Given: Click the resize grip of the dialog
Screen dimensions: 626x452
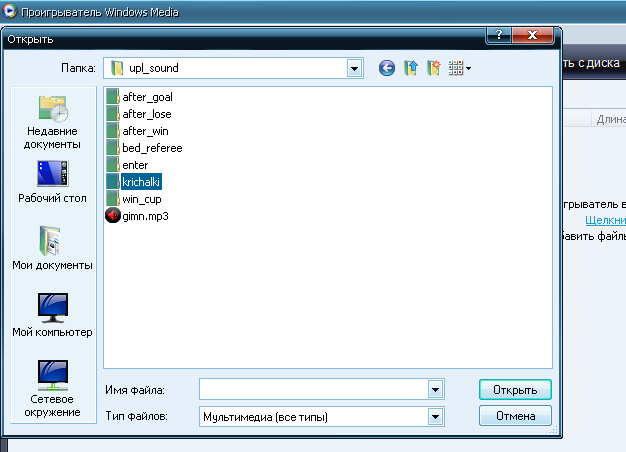Looking at the screenshot, I should (554, 430).
